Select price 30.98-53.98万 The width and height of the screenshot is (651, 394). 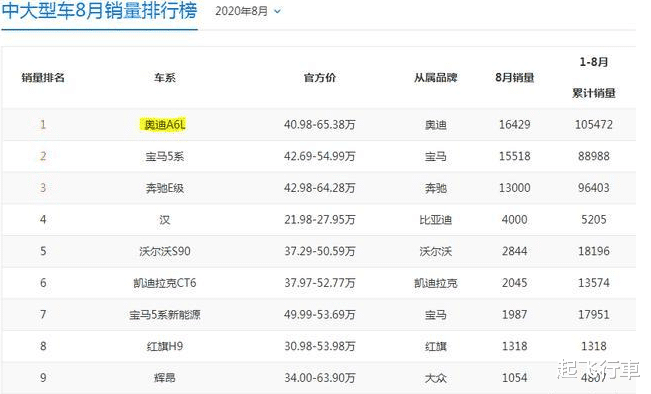pos(320,346)
